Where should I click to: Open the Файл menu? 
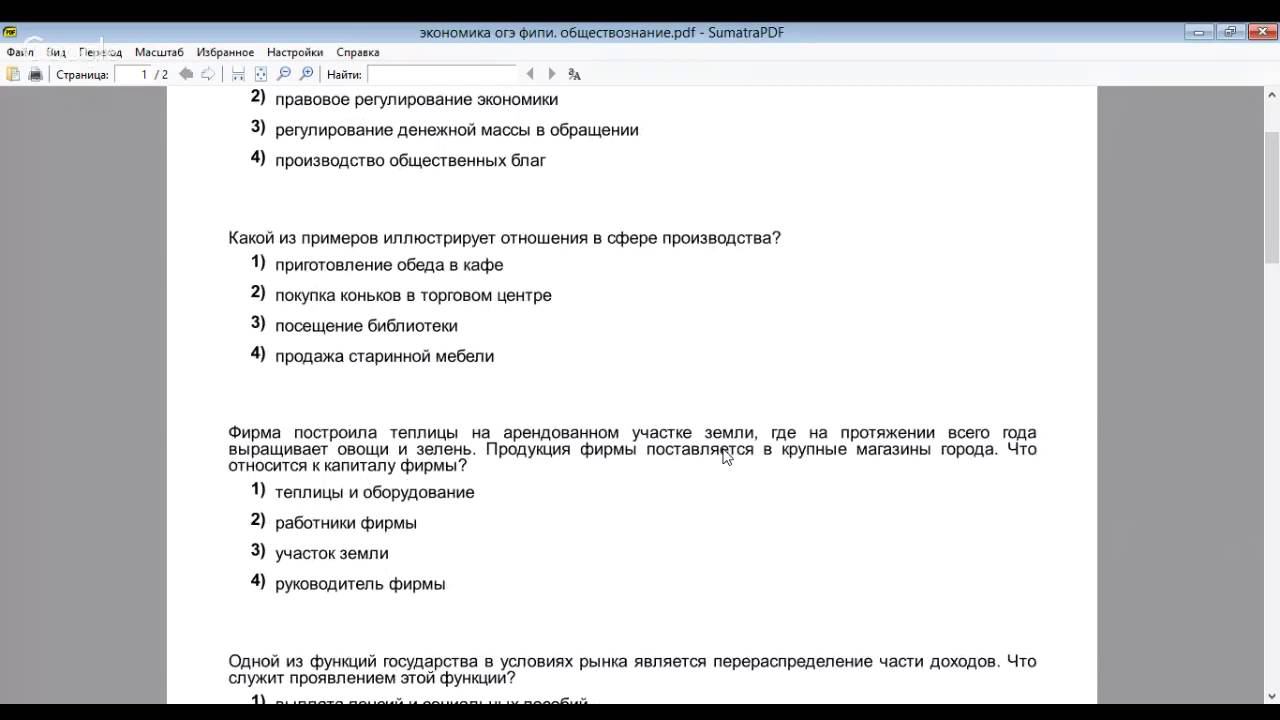(x=20, y=52)
